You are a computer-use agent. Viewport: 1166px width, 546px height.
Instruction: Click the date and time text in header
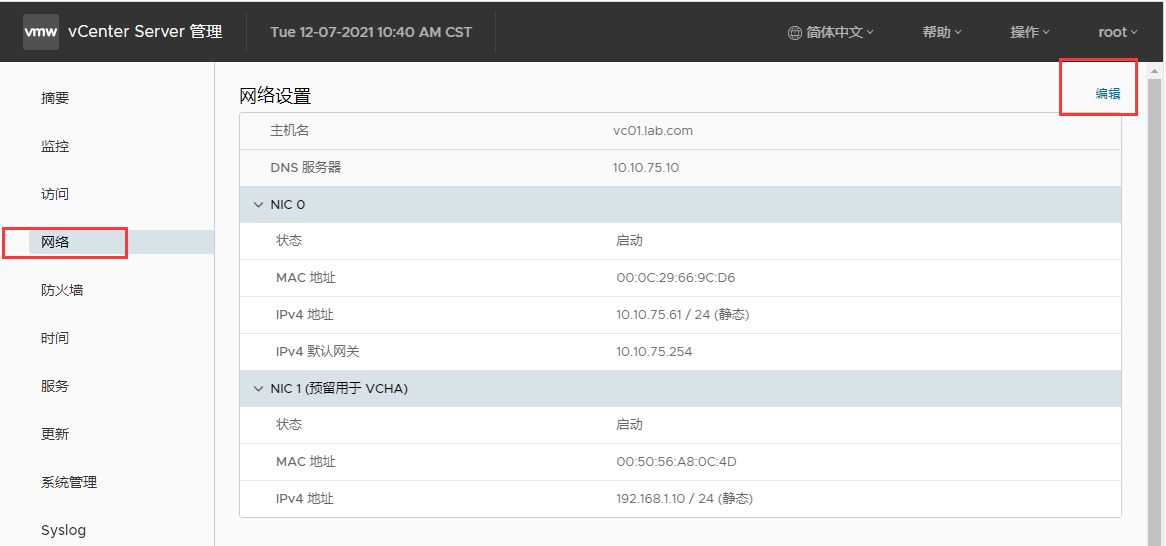[x=371, y=32]
